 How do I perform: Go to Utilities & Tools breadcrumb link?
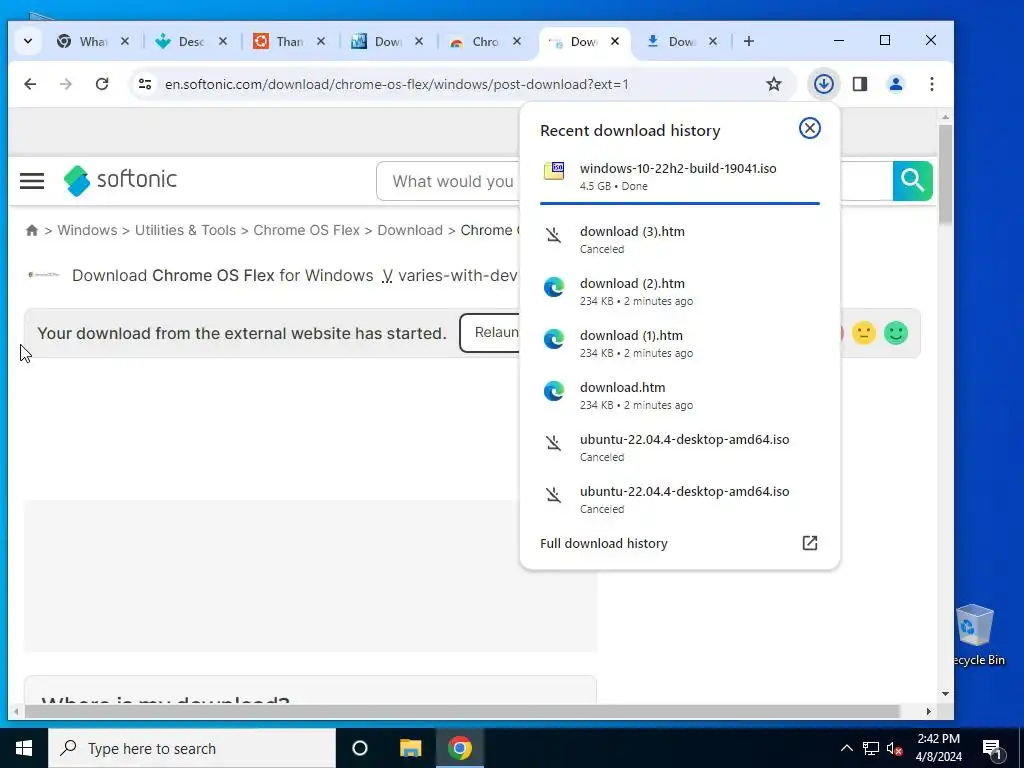[185, 230]
